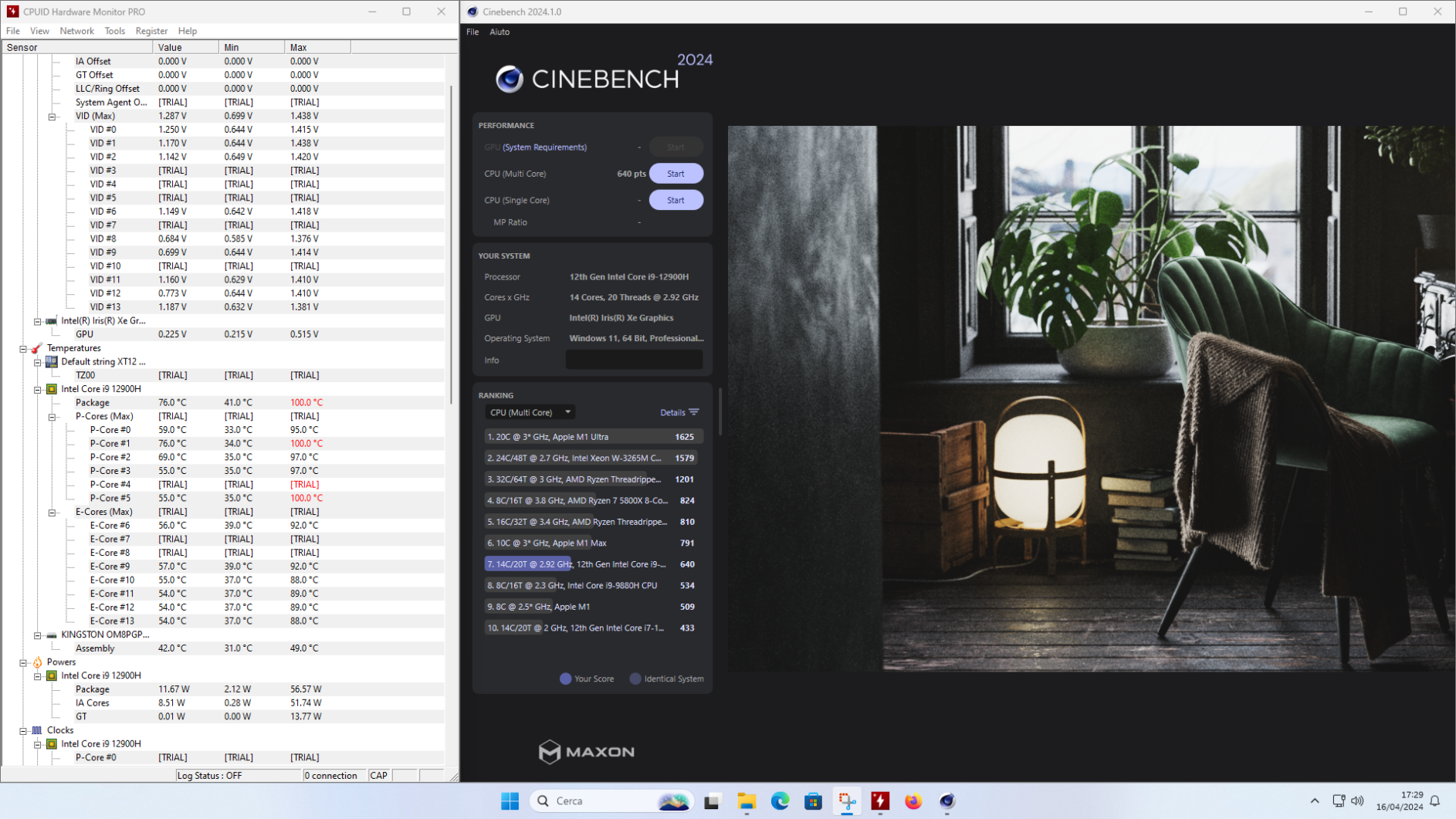Click the Powers flame icon
1456x819 pixels.
(37, 662)
